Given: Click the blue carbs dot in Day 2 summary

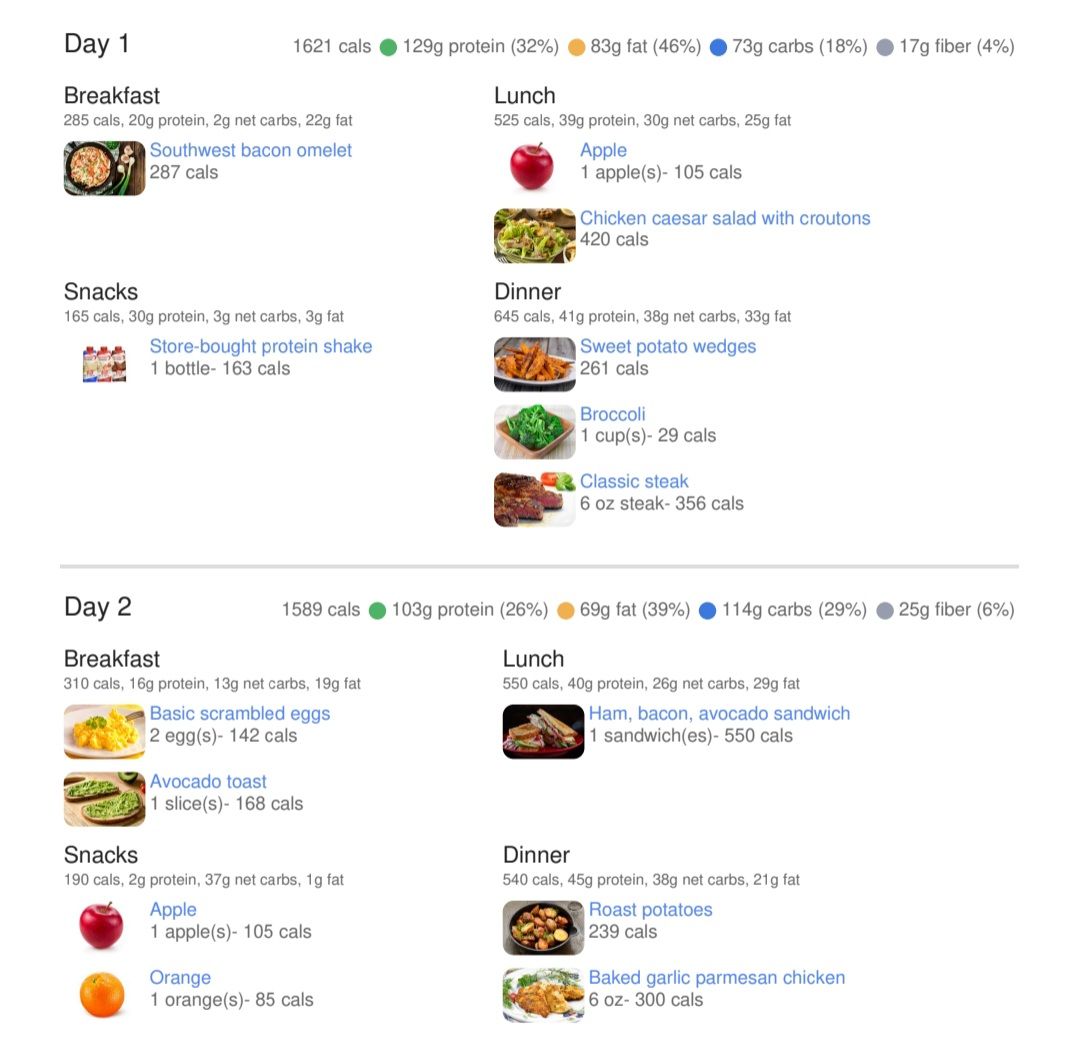Looking at the screenshot, I should pos(708,610).
